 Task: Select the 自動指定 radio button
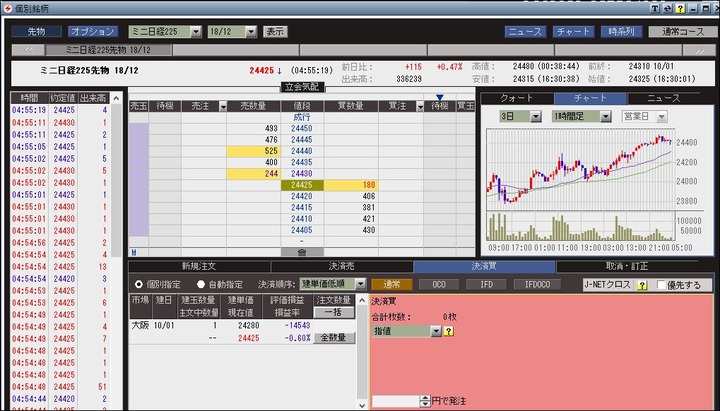[x=201, y=284]
